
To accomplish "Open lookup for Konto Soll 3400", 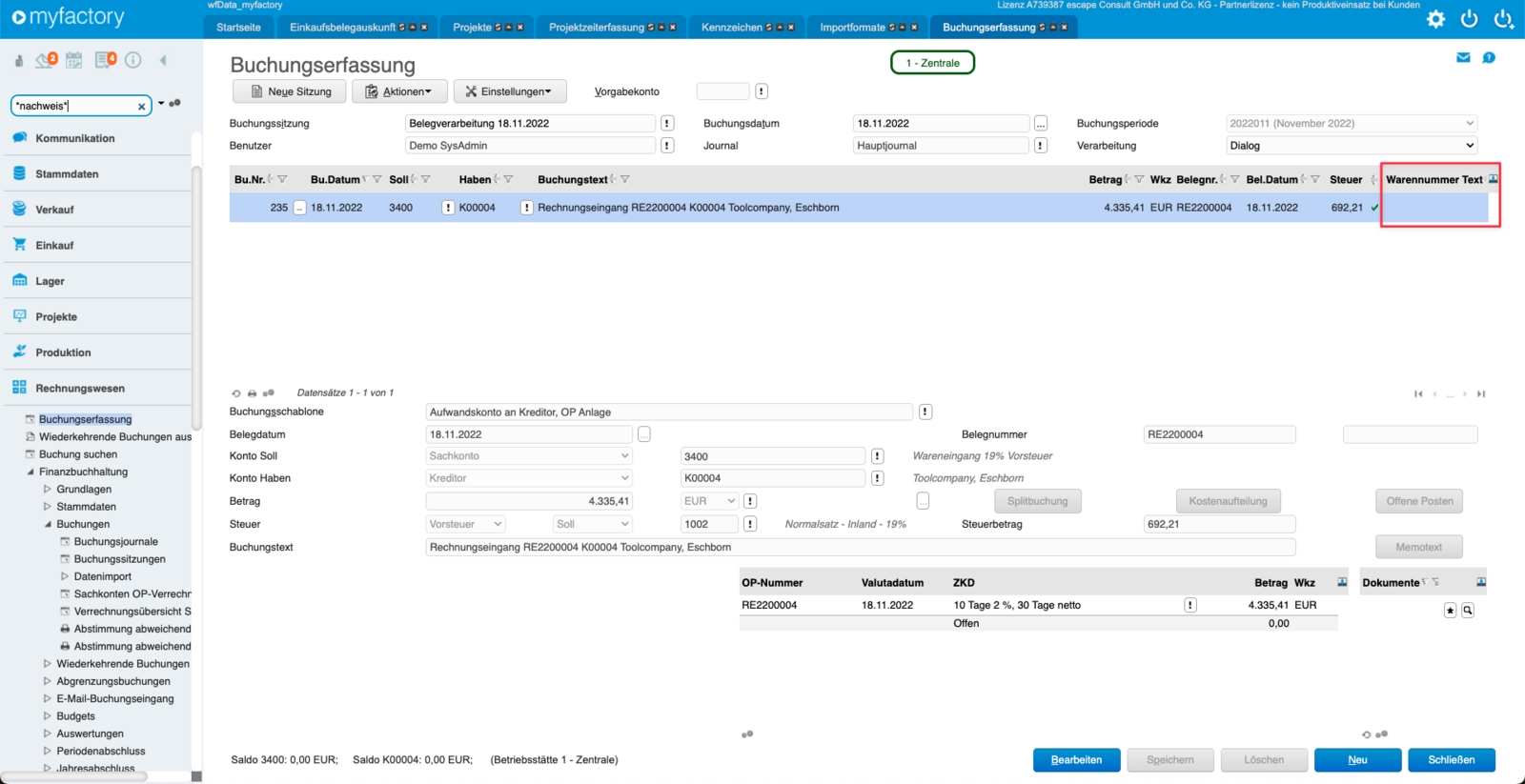I will point(877,456).
